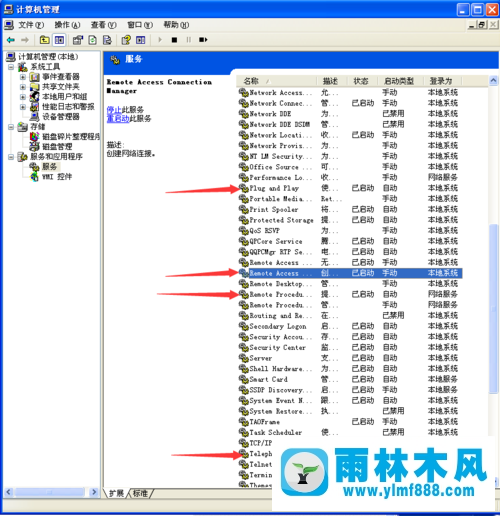Toggle the console tree show/hide icon

point(59,40)
